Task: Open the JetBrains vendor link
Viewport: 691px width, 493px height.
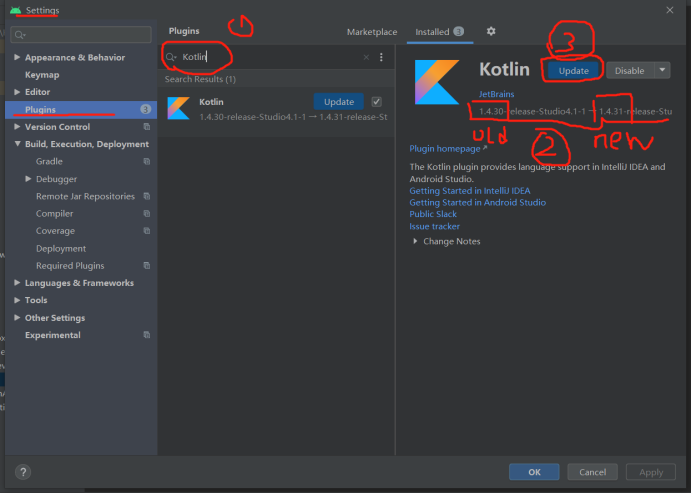Action: 497,94
